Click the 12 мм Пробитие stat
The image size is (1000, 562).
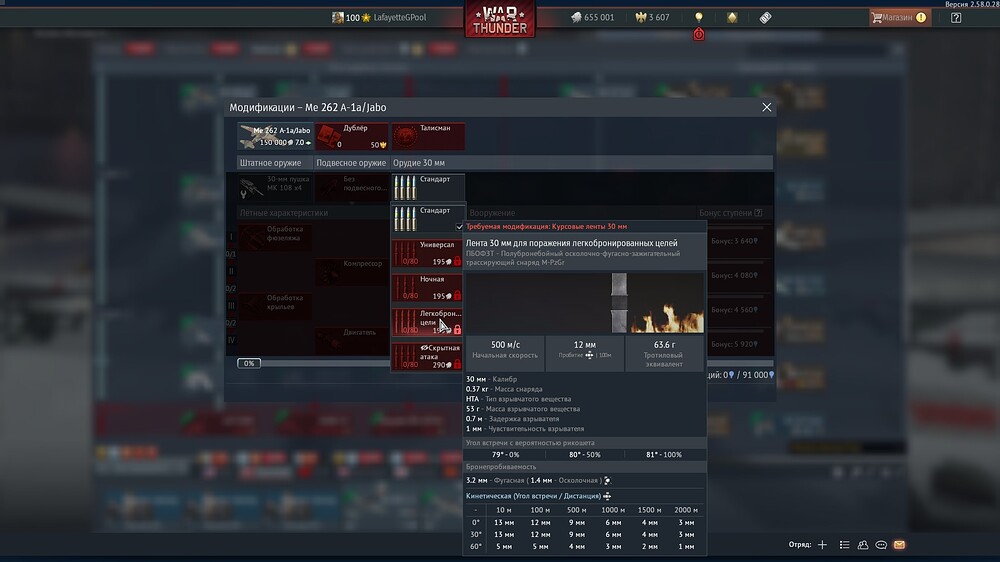coord(585,353)
